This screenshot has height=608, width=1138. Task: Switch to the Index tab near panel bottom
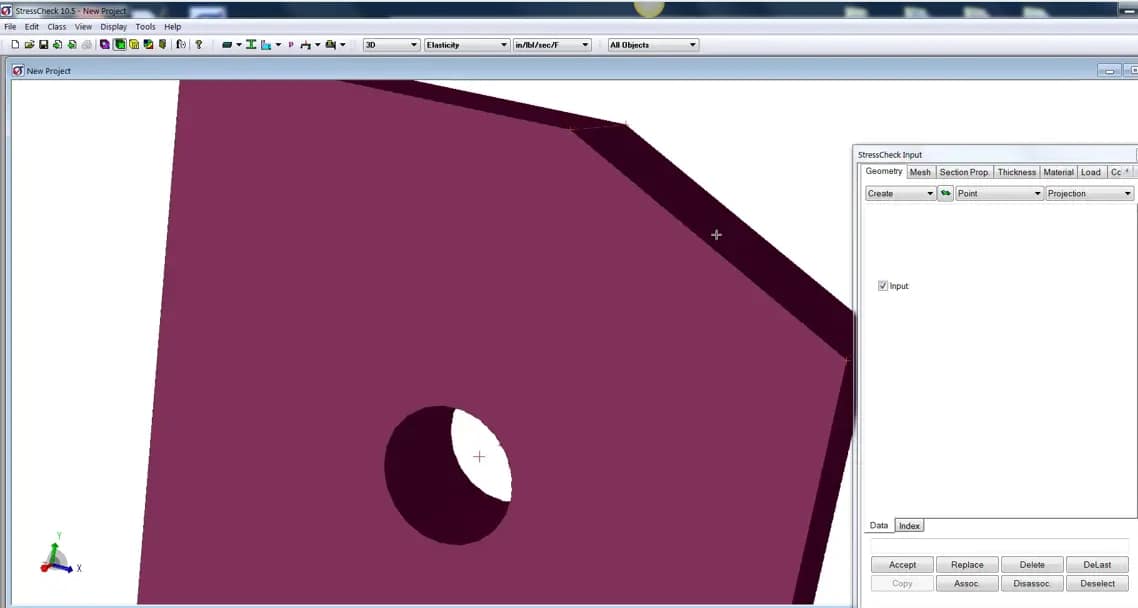[909, 525]
